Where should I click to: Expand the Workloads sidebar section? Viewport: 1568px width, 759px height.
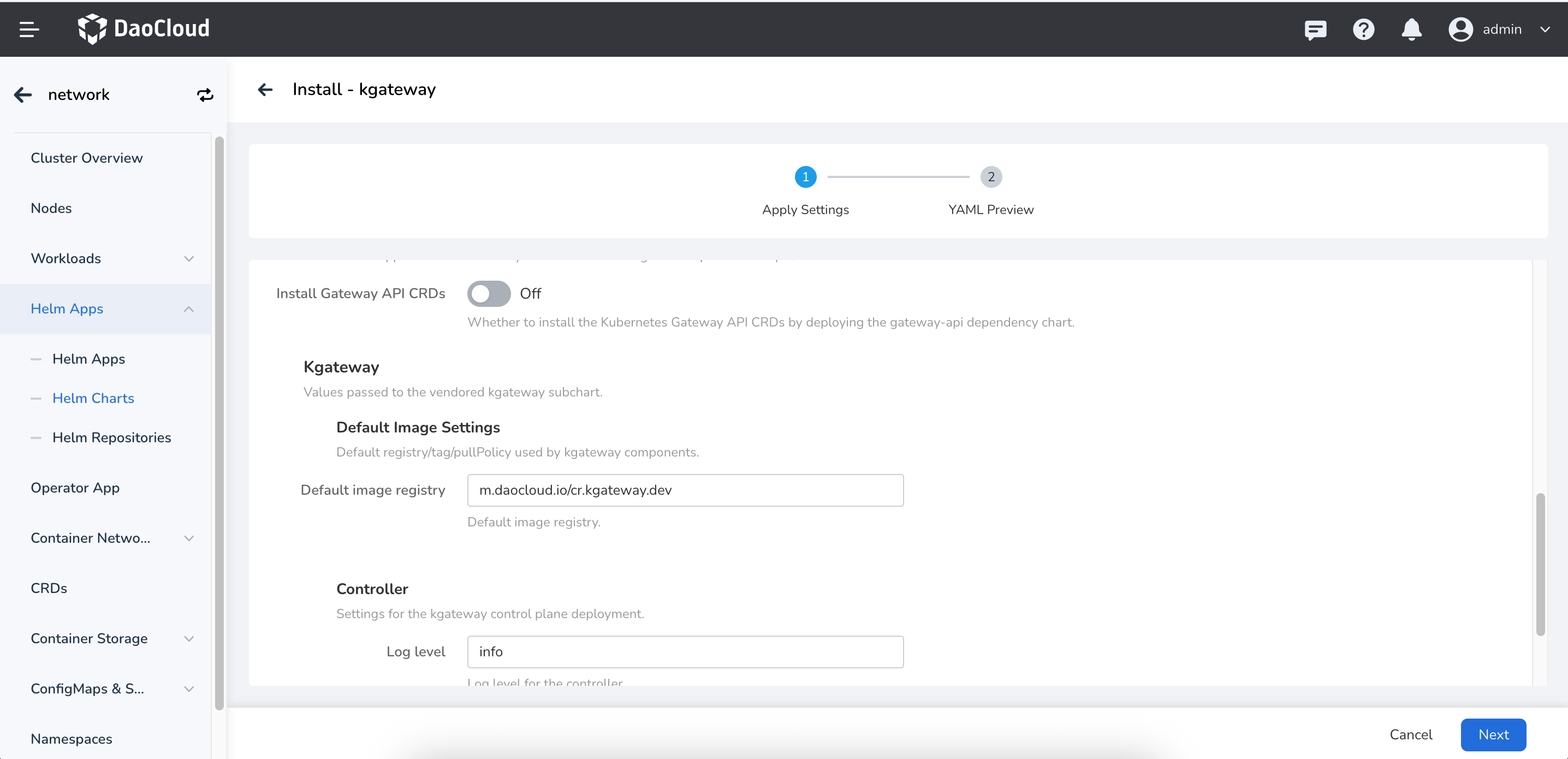[189, 258]
